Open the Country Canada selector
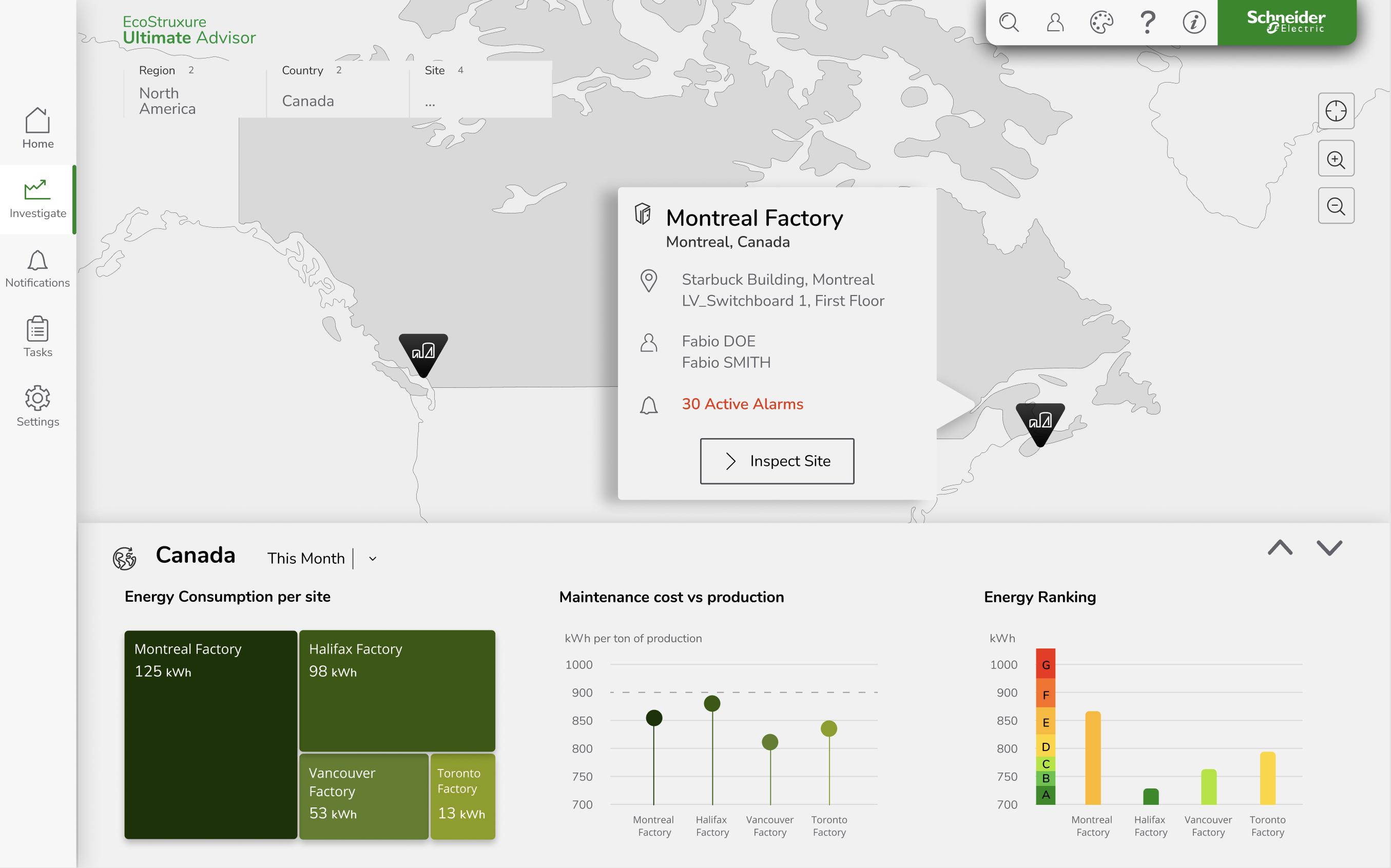The height and width of the screenshot is (868, 1391). [x=338, y=90]
